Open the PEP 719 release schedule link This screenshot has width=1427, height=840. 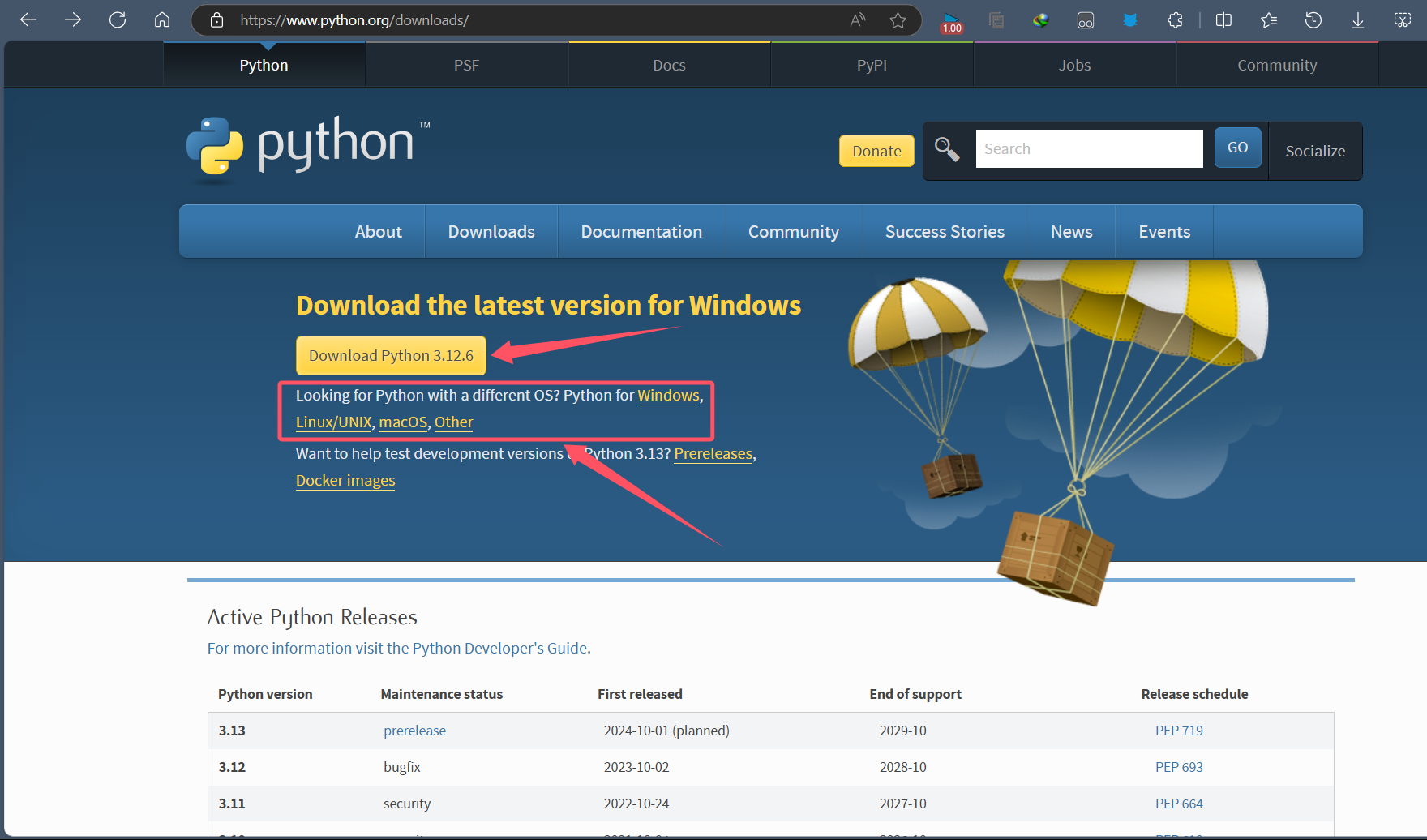[x=1179, y=731]
